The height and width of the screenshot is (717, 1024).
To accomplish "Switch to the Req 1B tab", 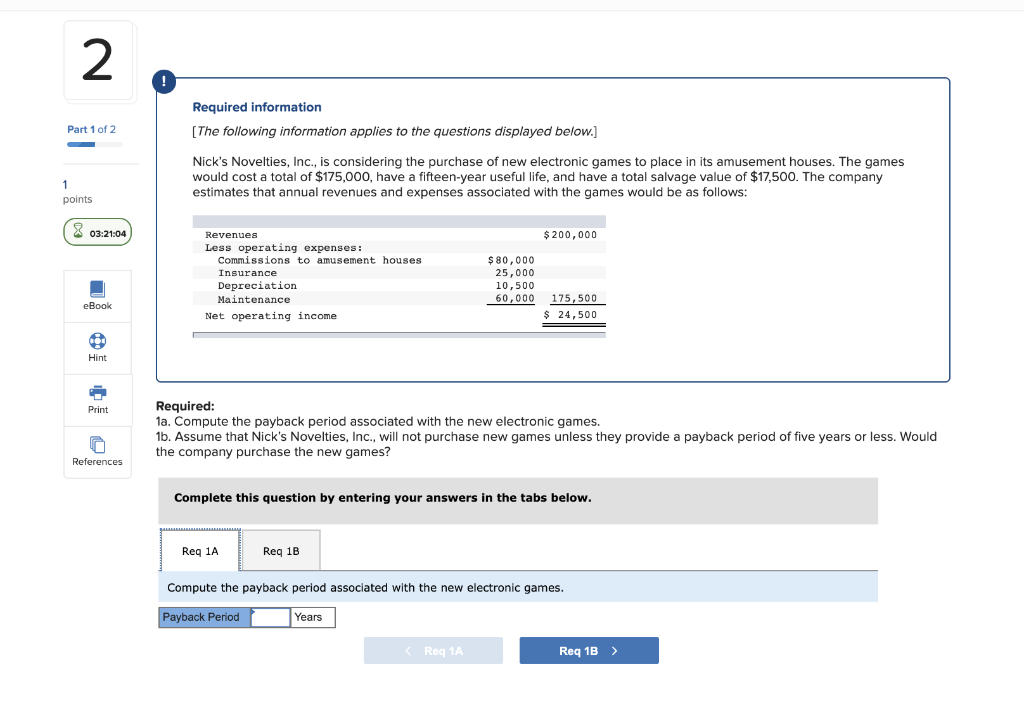I will pyautogui.click(x=281, y=551).
